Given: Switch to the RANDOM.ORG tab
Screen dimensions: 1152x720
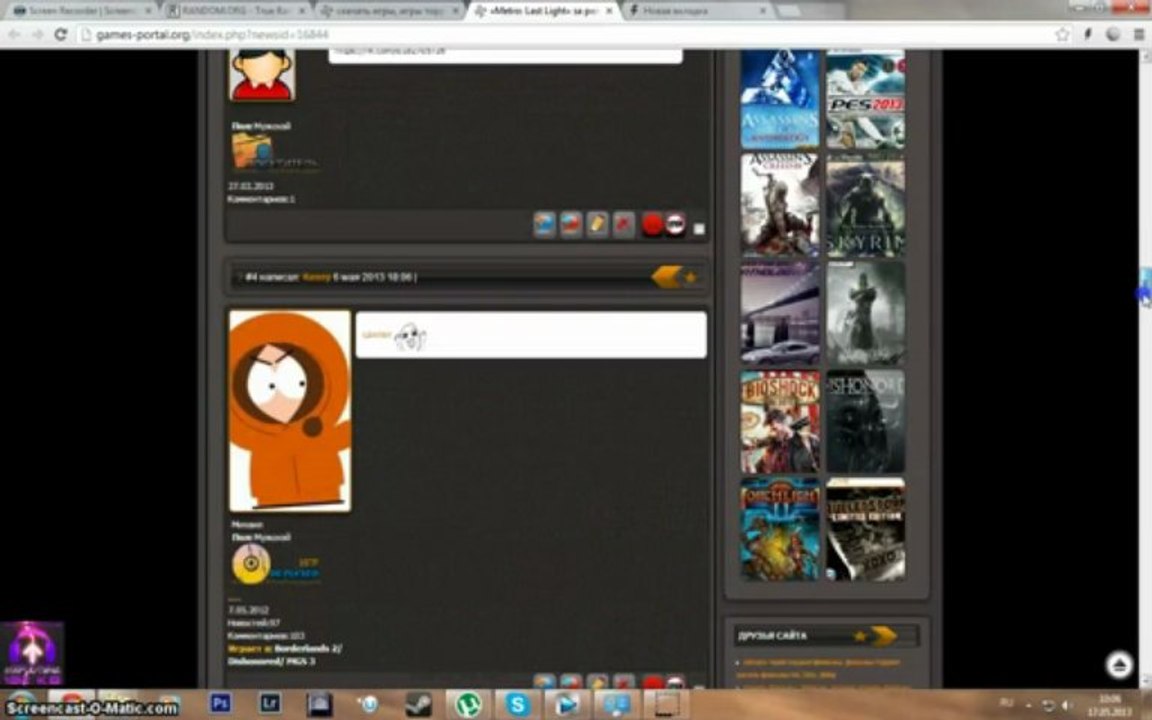Looking at the screenshot, I should click(235, 11).
